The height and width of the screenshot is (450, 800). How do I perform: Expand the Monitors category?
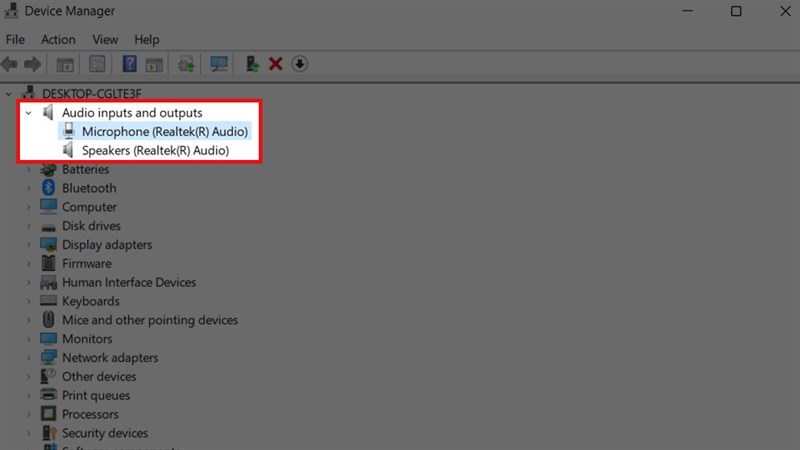[x=29, y=339]
